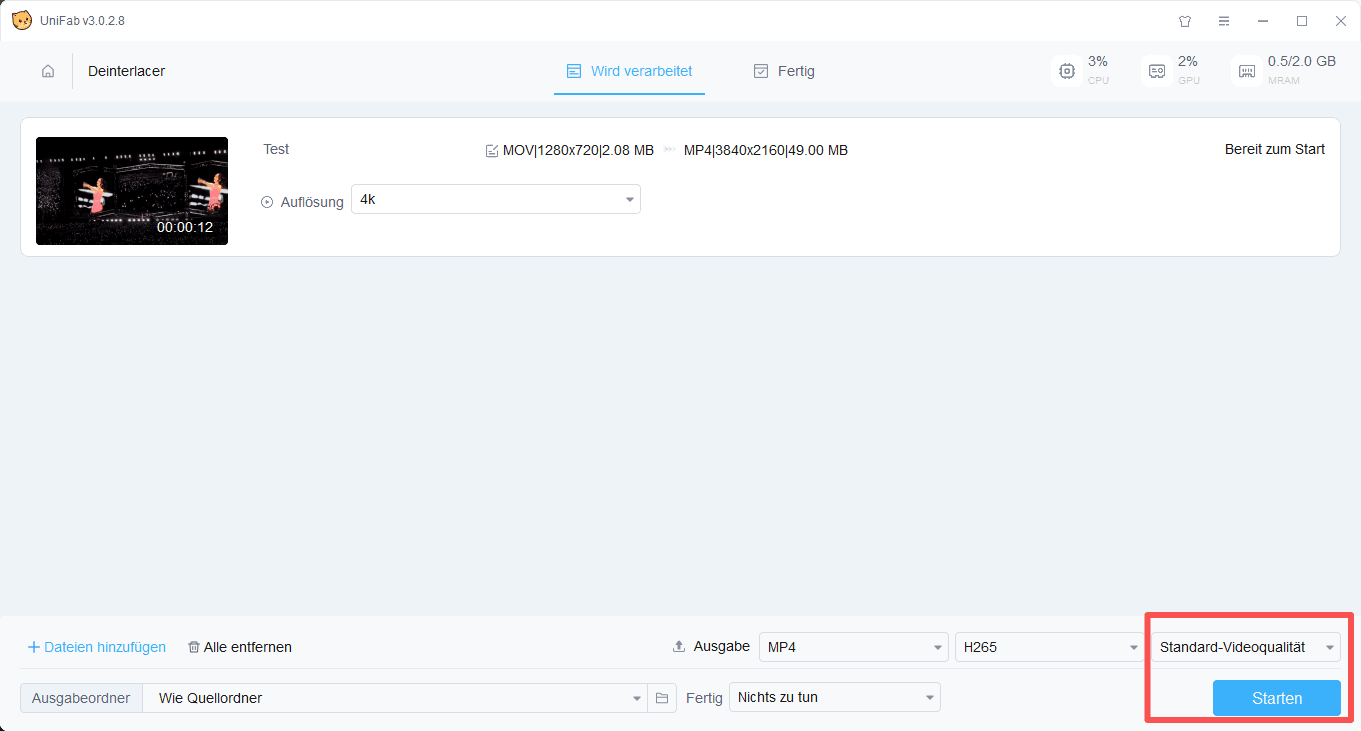Browse output folder with folder icon
1361x731 pixels.
[661, 698]
